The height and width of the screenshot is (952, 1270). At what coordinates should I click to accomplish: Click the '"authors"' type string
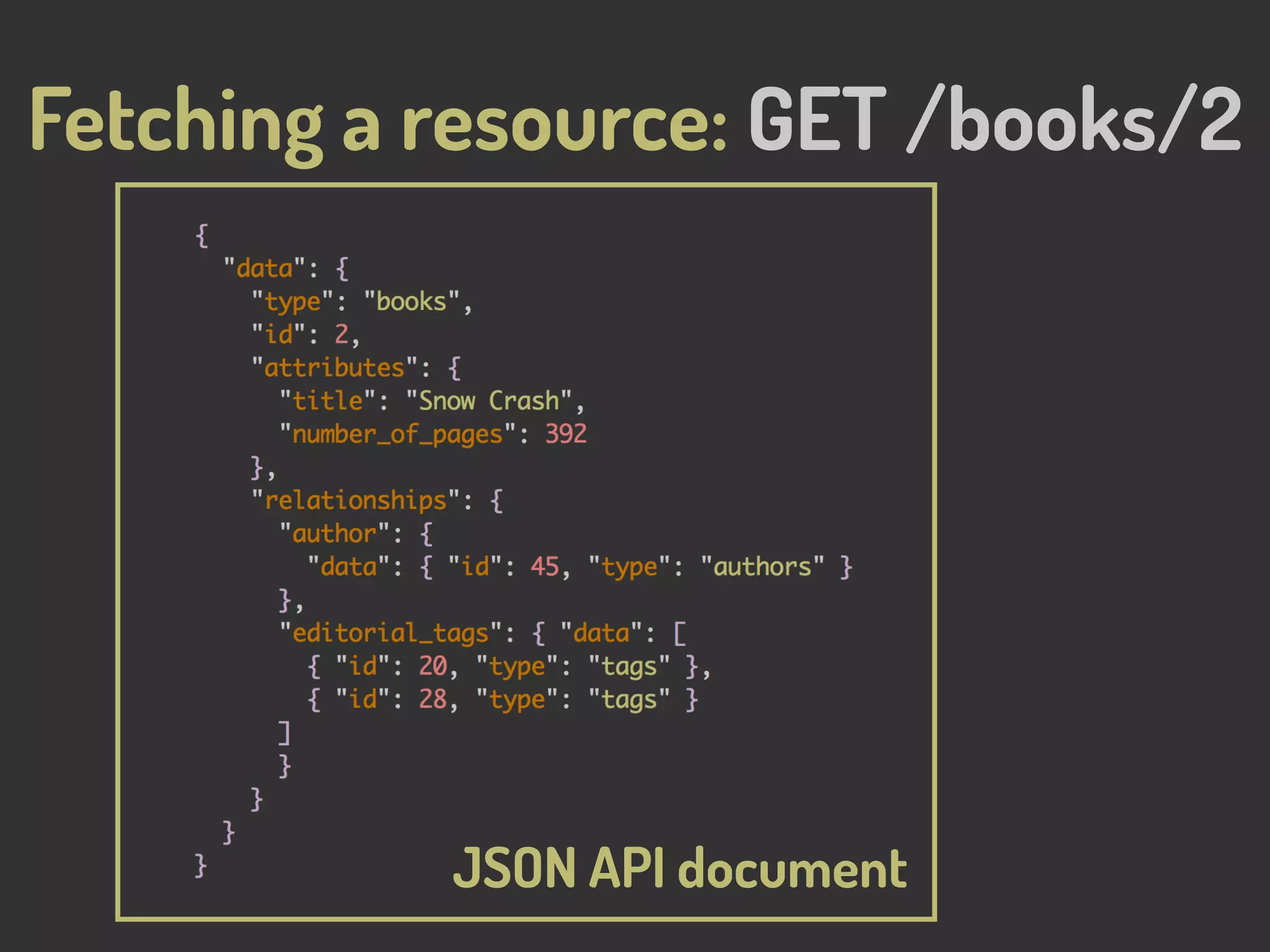coord(762,566)
